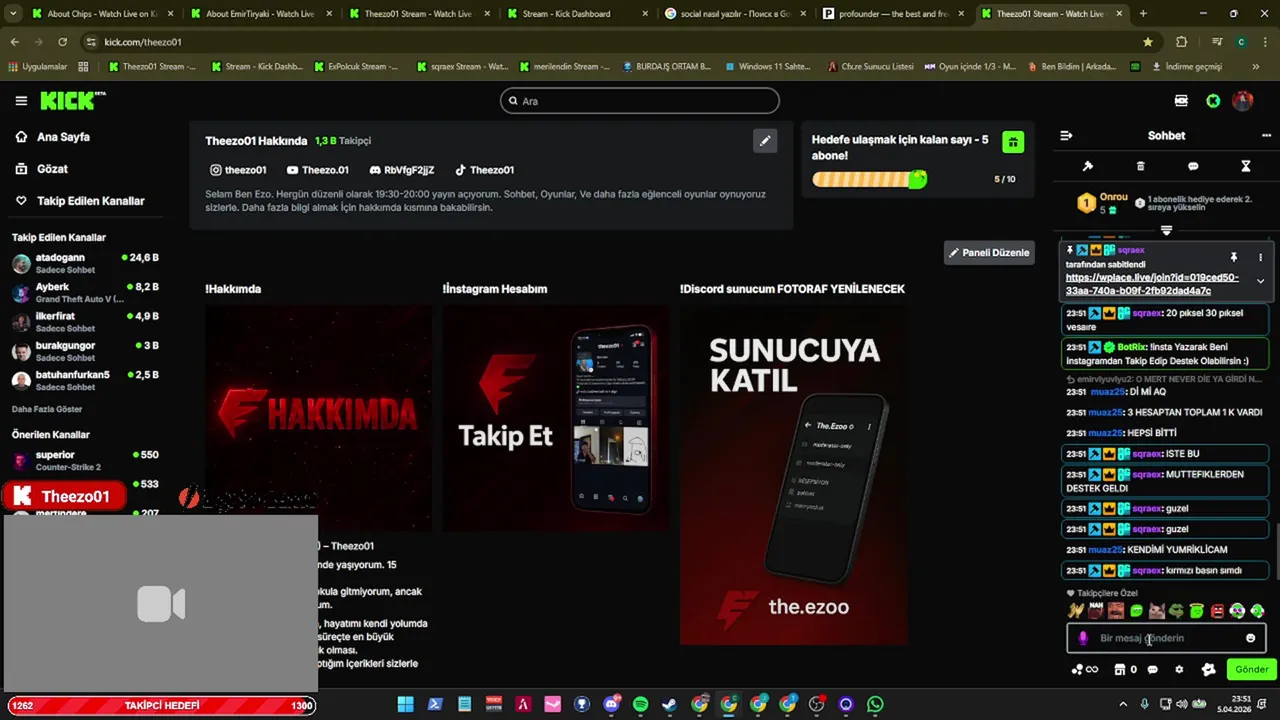The width and height of the screenshot is (1280, 720).
Task: Click the green KICK logo
Action: (72, 101)
